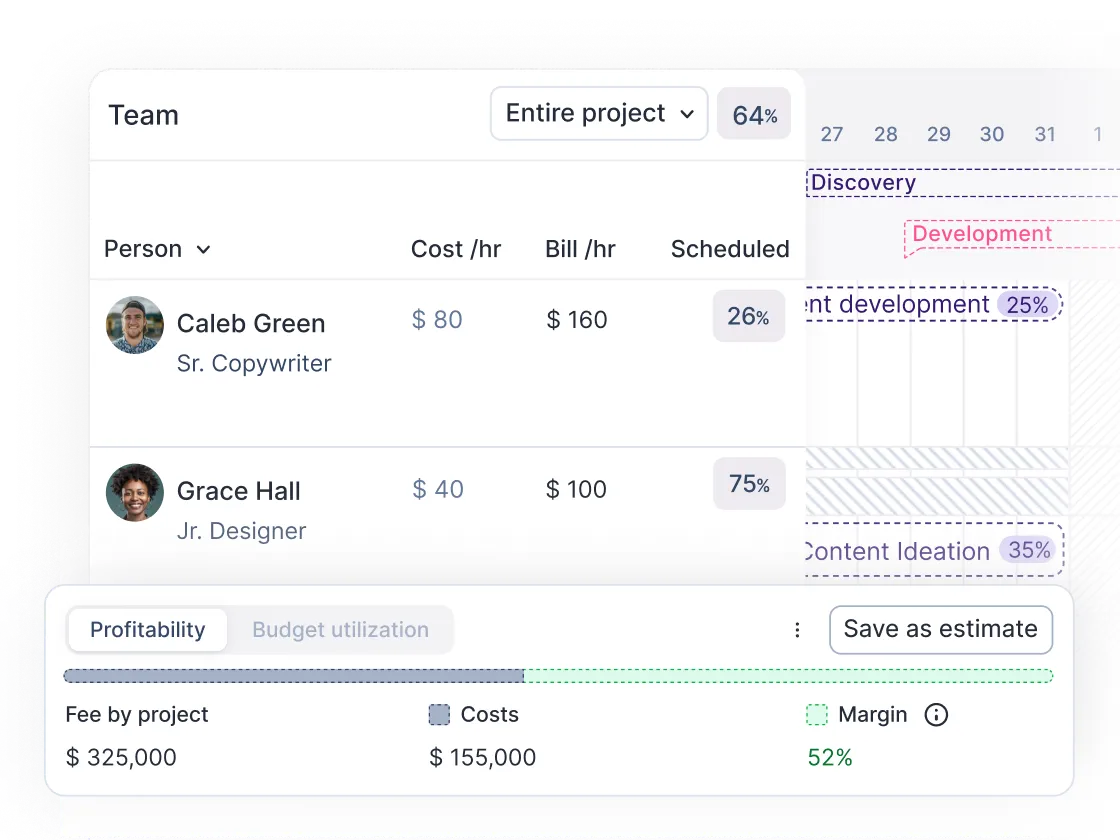Click Caleb Green's profile photo
Image resolution: width=1120 pixels, height=840 pixels.
[135, 324]
